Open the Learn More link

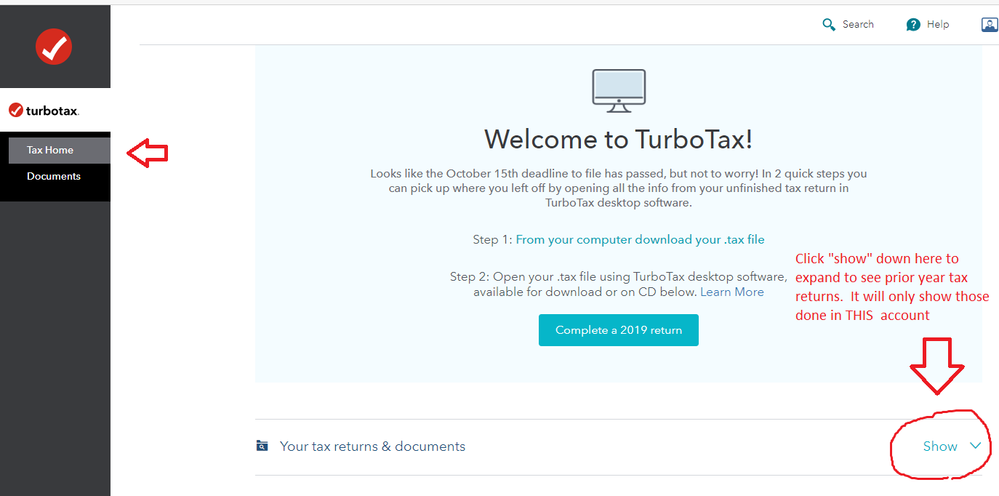(x=731, y=292)
